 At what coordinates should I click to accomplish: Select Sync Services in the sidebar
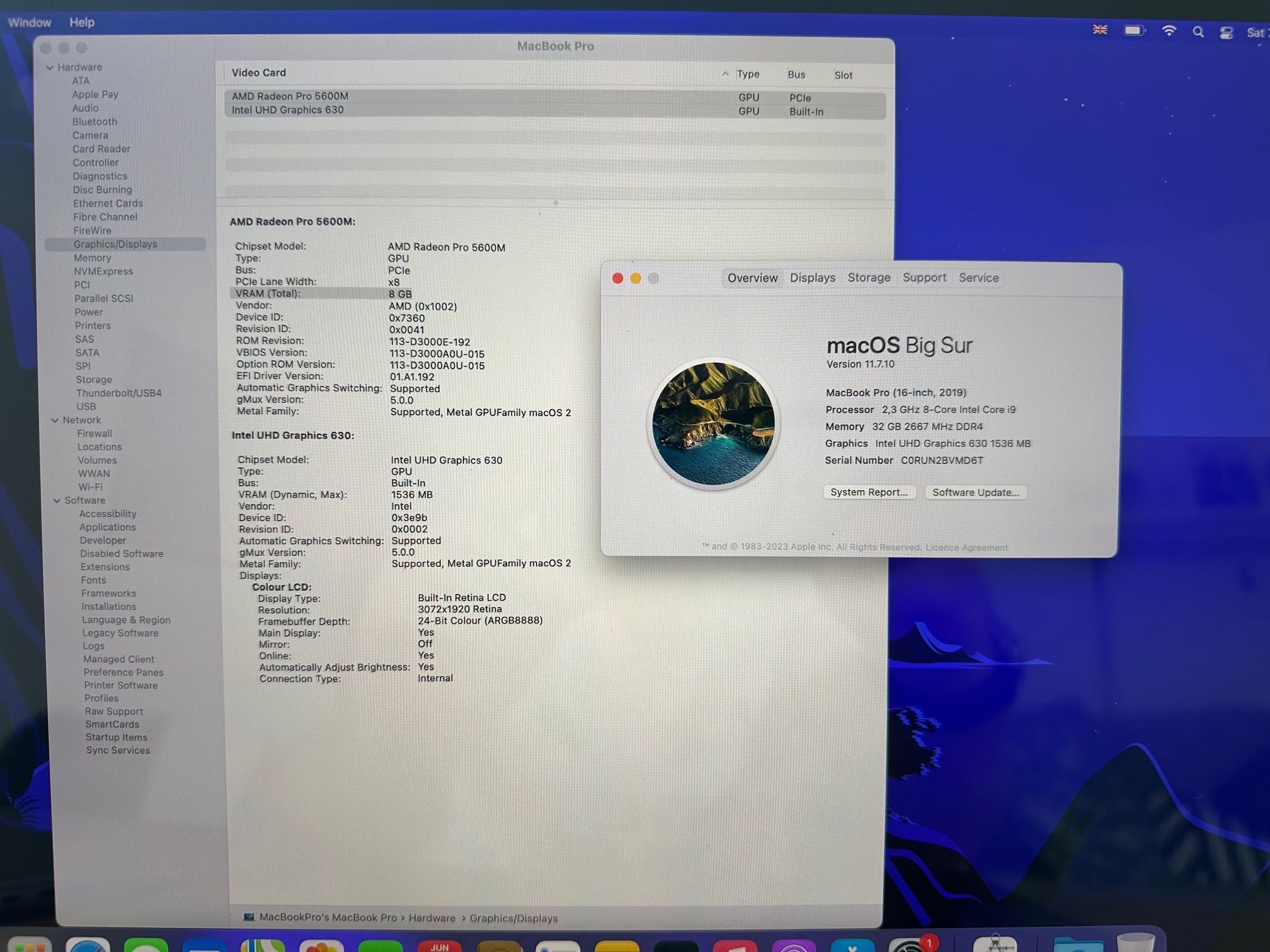(x=118, y=751)
